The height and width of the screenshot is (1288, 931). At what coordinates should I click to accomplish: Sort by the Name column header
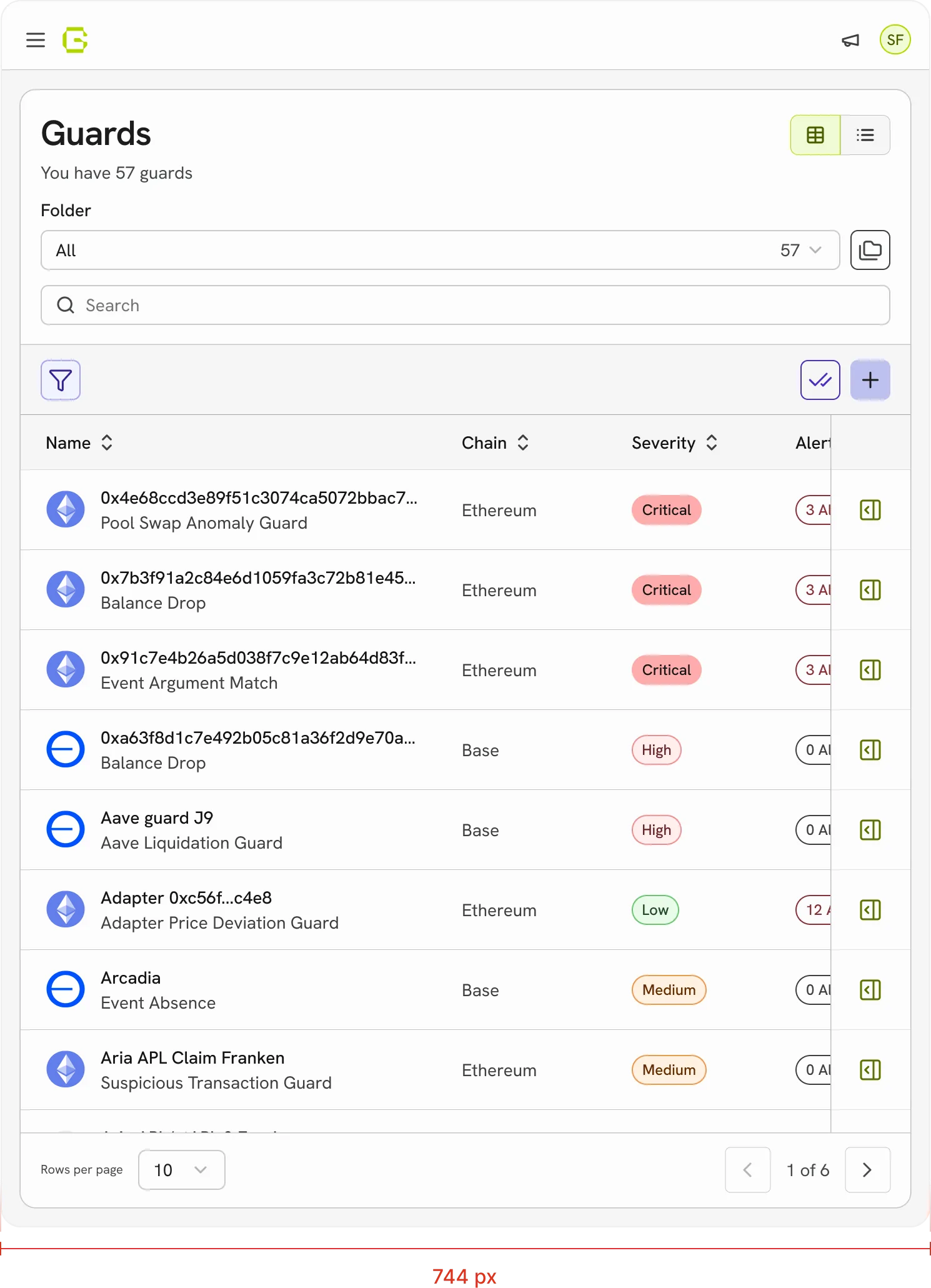point(79,443)
